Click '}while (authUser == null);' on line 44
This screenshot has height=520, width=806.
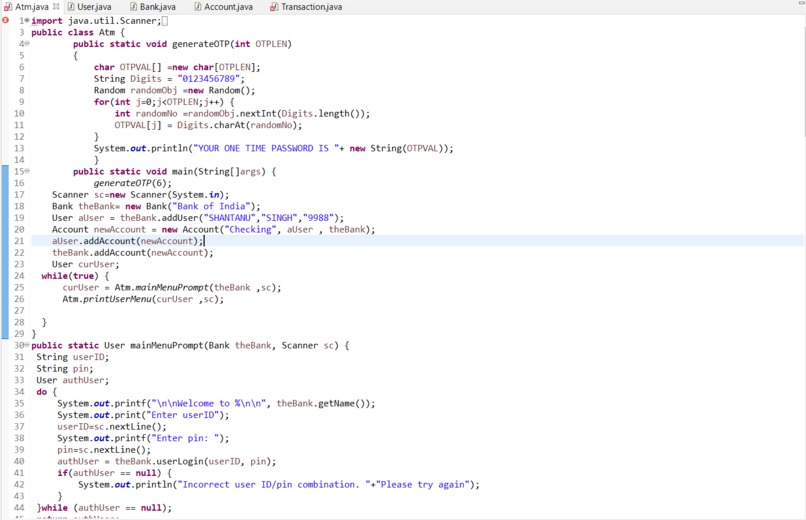coord(104,508)
